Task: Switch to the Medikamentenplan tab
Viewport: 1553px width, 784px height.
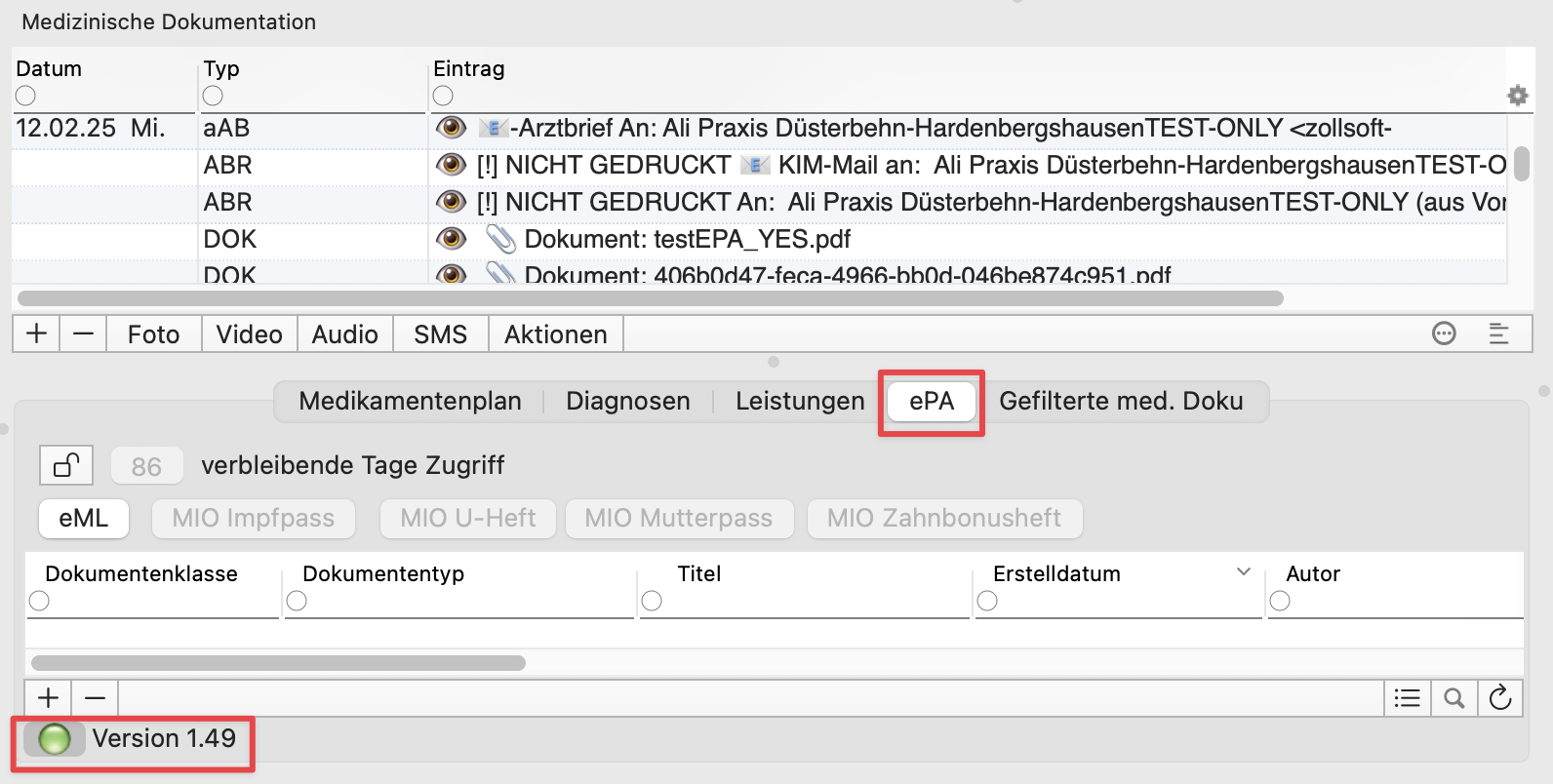Action: (x=410, y=401)
